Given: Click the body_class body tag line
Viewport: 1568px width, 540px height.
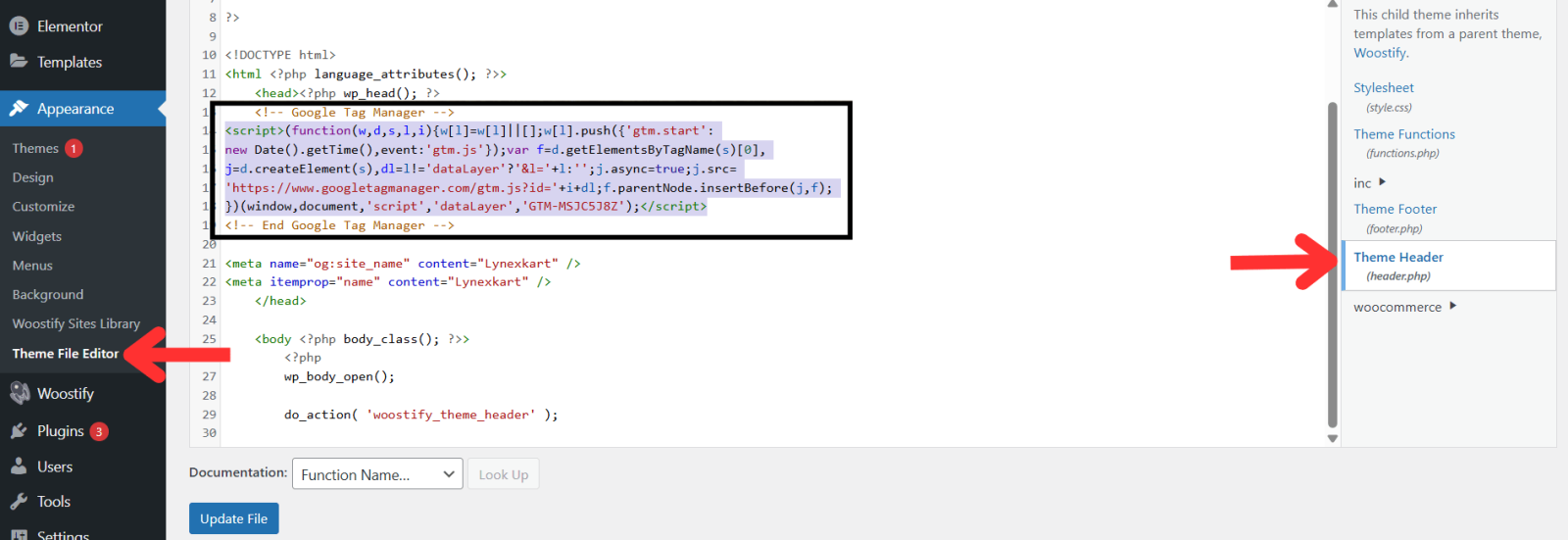Looking at the screenshot, I should [x=362, y=339].
